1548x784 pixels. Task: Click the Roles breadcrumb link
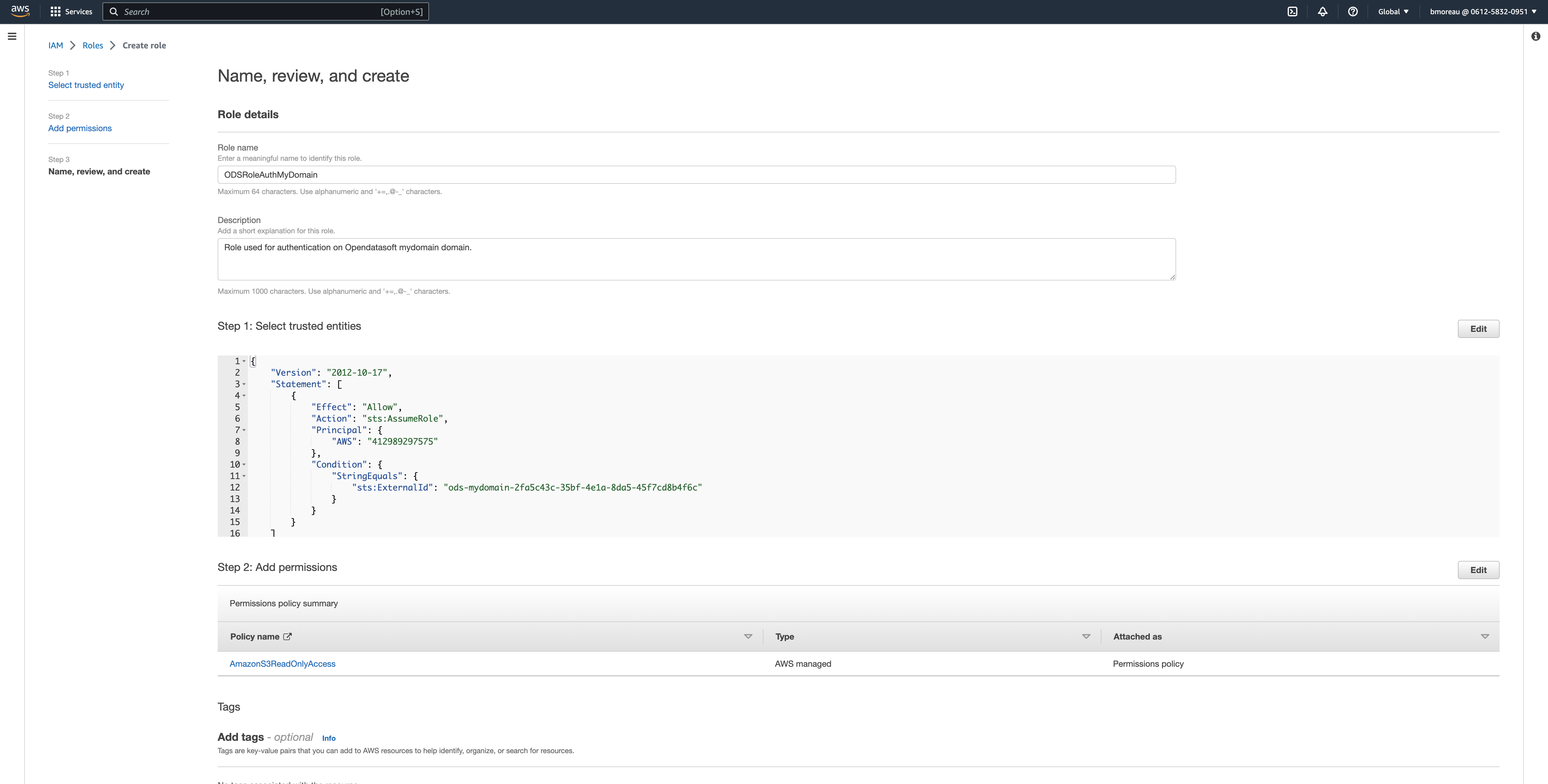(x=93, y=46)
